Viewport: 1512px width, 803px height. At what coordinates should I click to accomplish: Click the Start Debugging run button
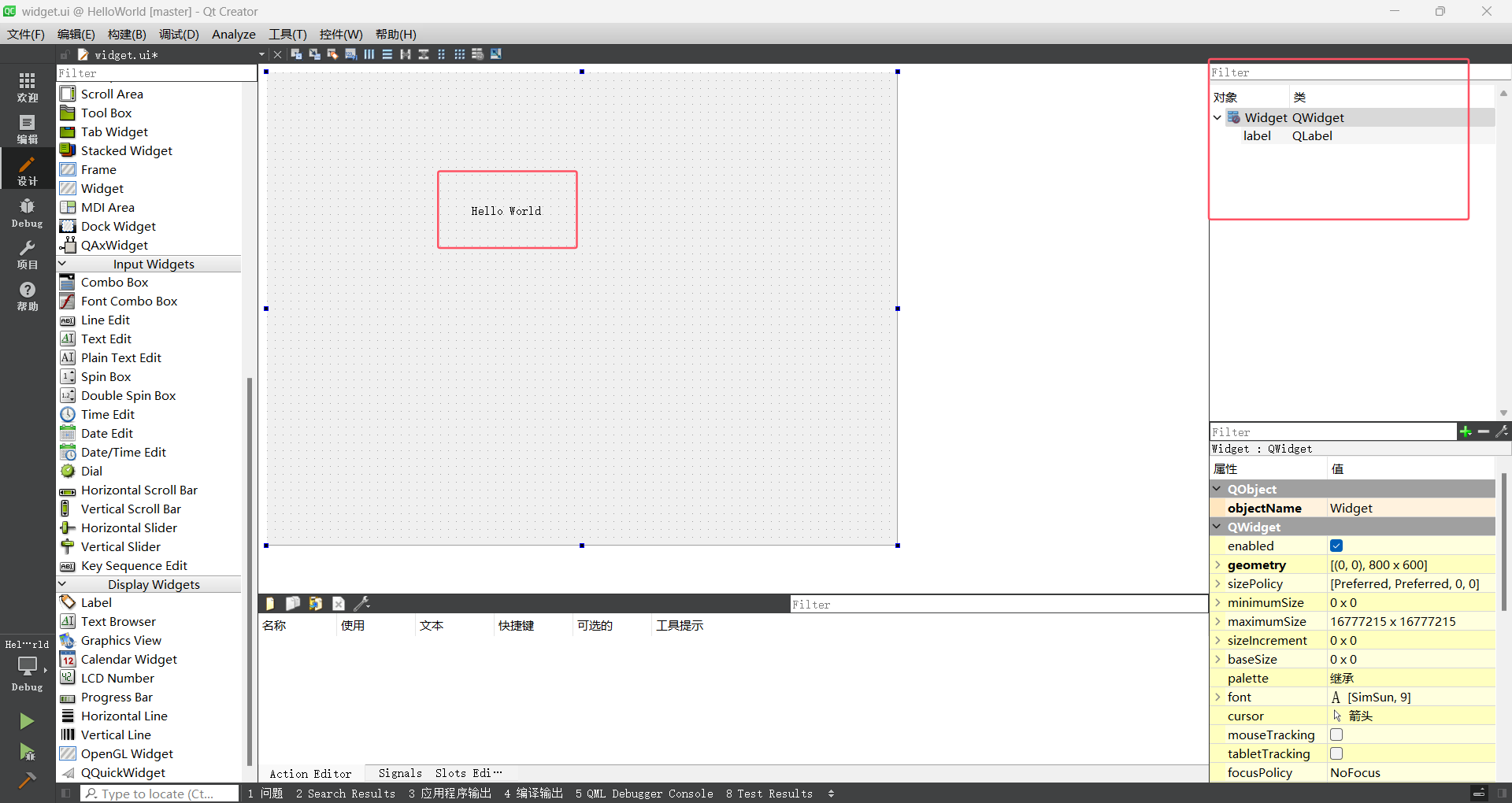(27, 752)
